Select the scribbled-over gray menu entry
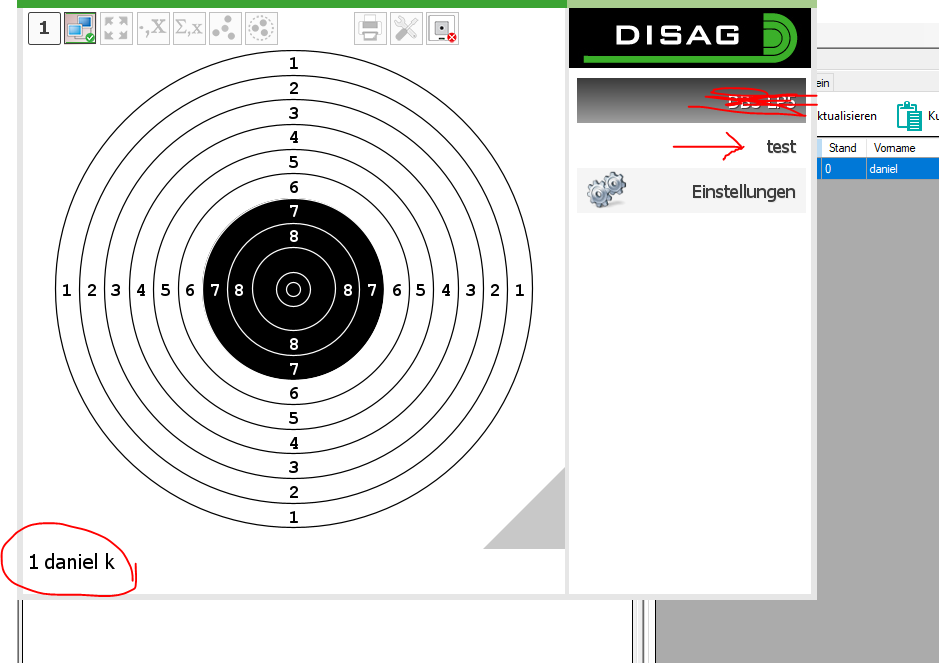This screenshot has width=939, height=663. point(691,101)
